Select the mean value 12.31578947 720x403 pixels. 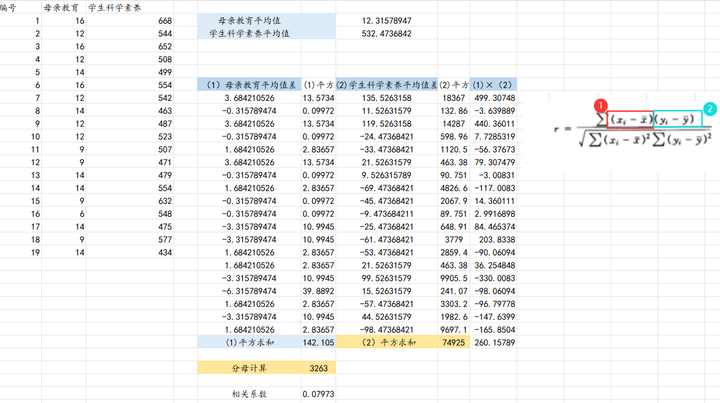pyautogui.click(x=387, y=21)
